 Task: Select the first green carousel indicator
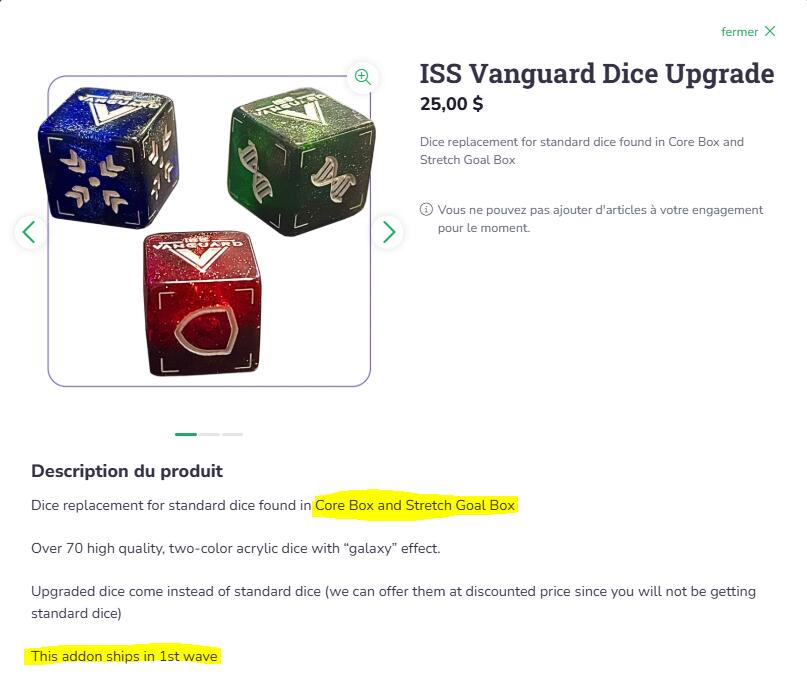(186, 434)
